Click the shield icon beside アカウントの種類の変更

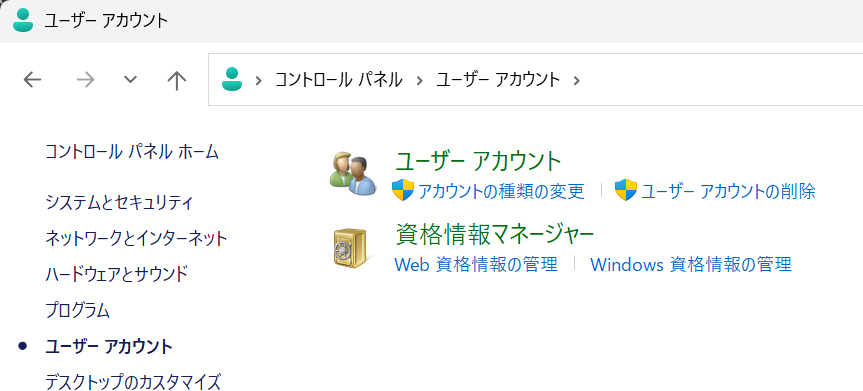403,190
